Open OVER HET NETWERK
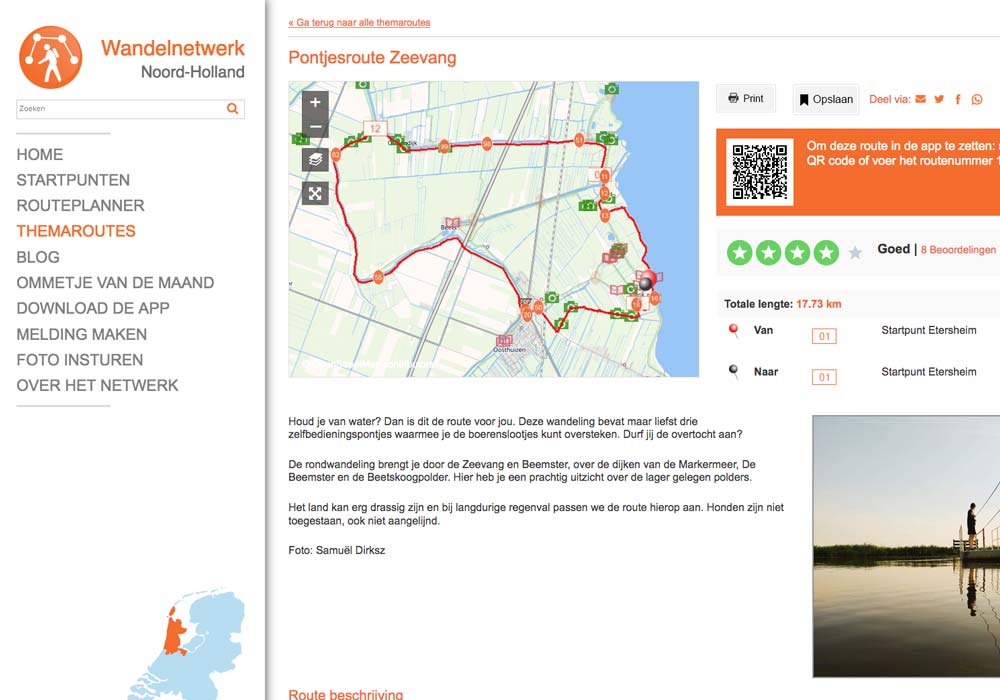The width and height of the screenshot is (1000, 700). click(x=98, y=385)
